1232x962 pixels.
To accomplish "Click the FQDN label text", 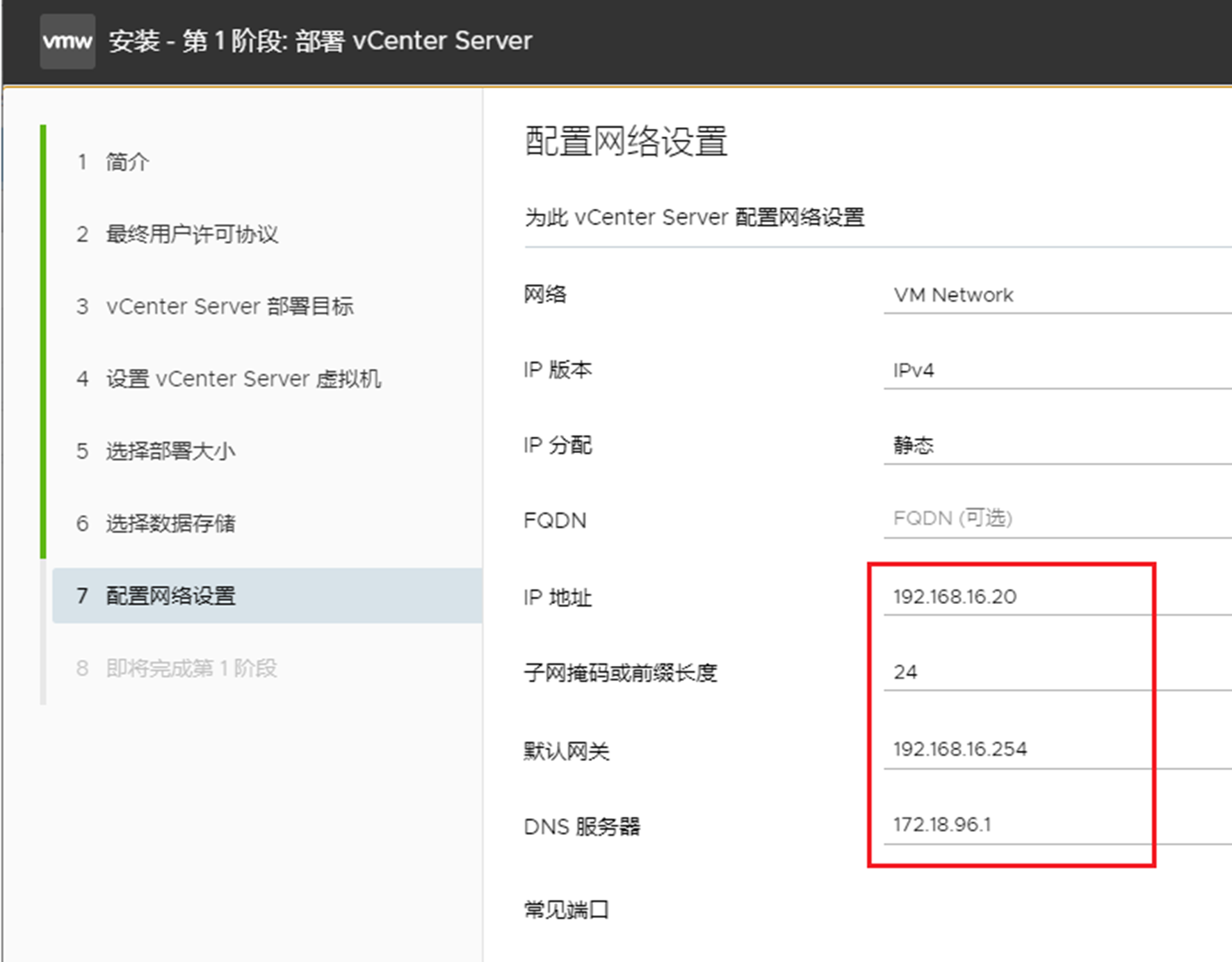I will [x=555, y=521].
